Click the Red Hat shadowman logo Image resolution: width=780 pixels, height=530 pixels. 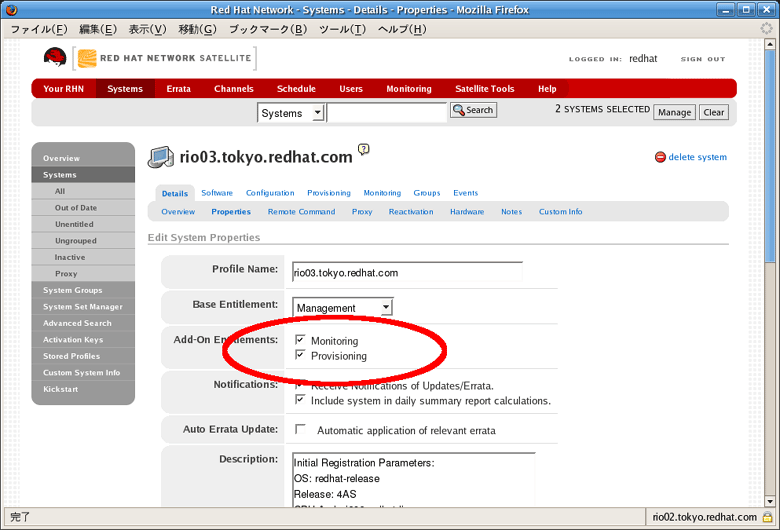click(x=55, y=57)
